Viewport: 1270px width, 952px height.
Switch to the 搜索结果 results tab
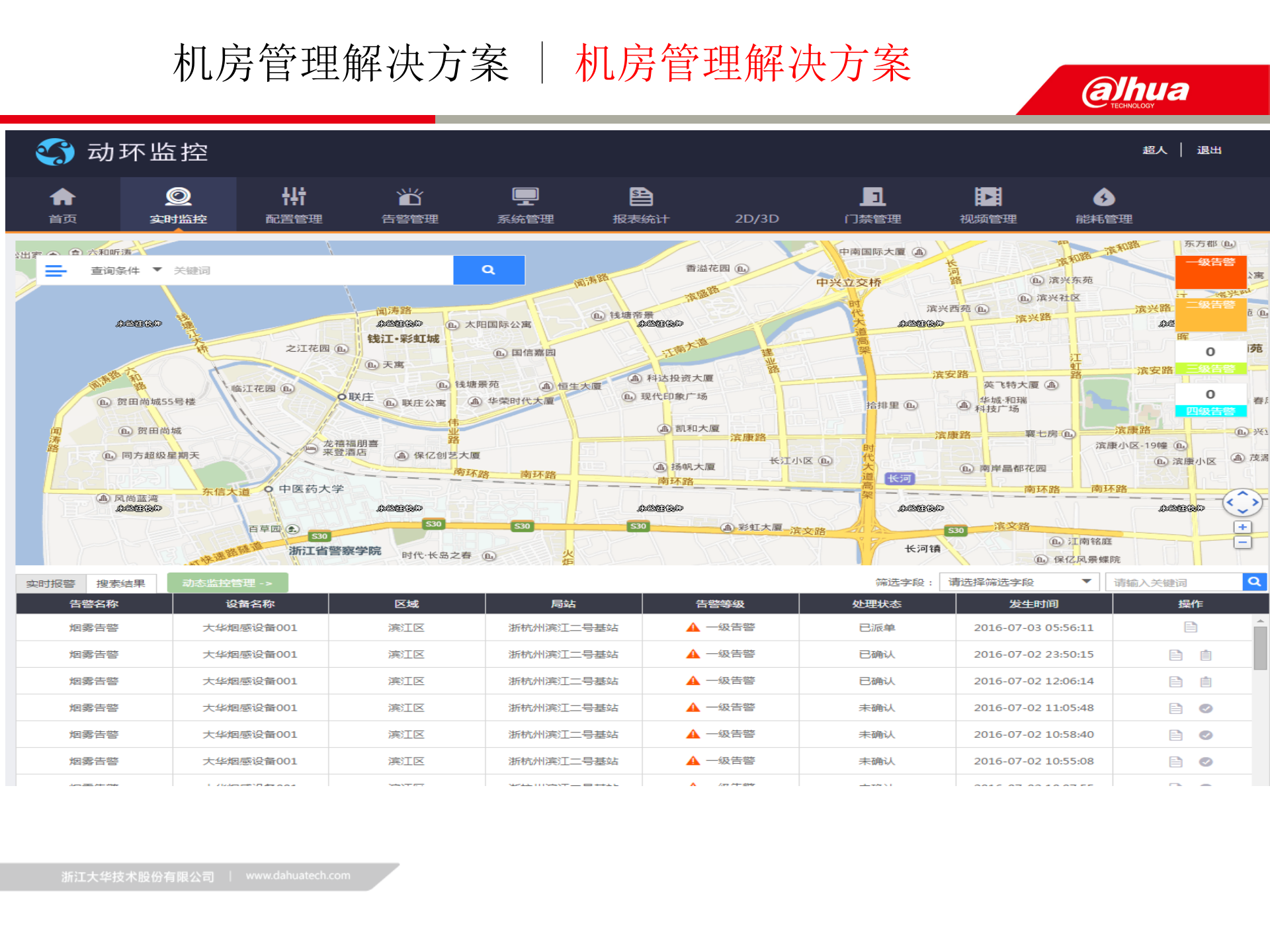click(x=122, y=582)
